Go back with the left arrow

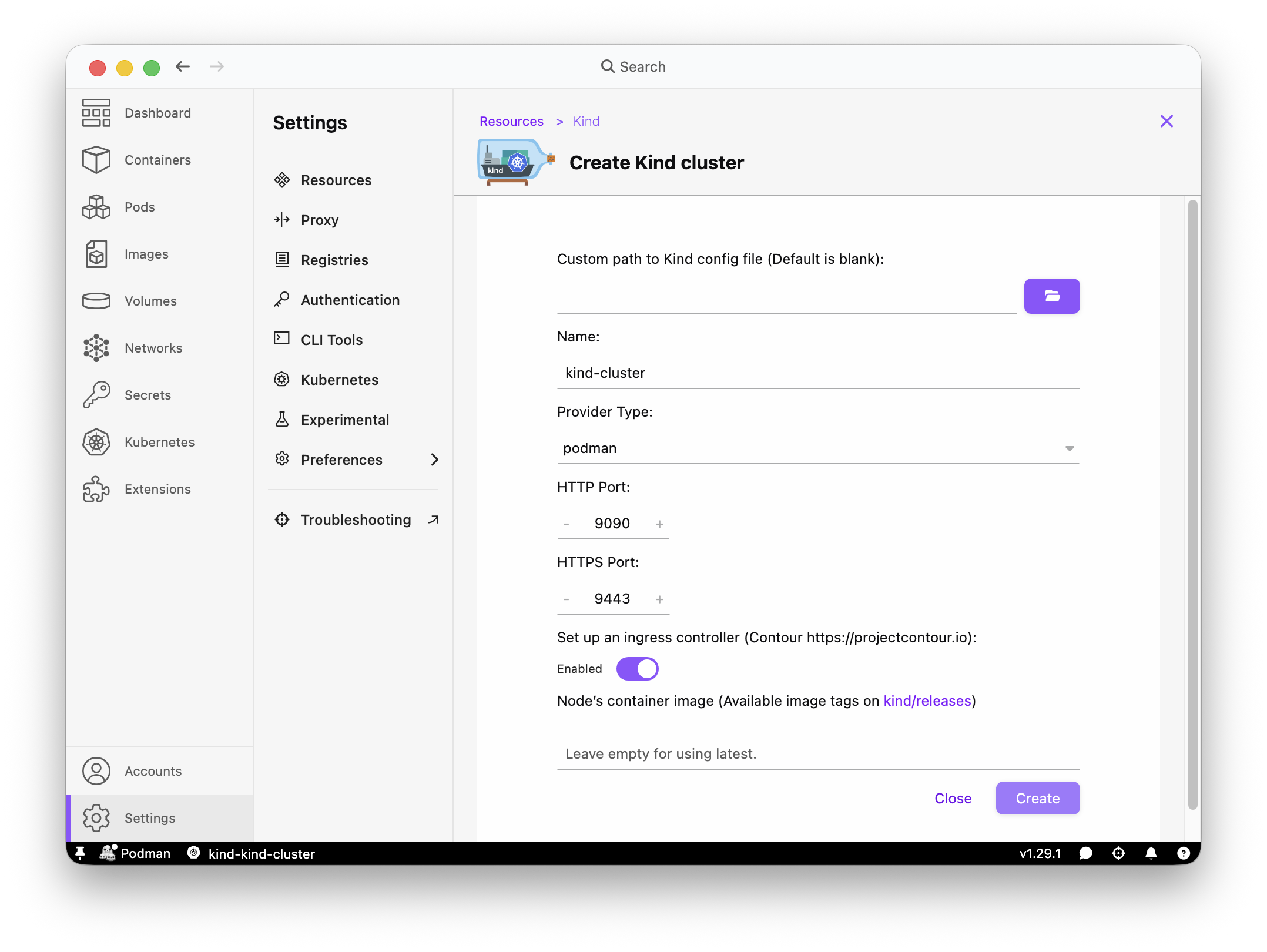pos(183,66)
